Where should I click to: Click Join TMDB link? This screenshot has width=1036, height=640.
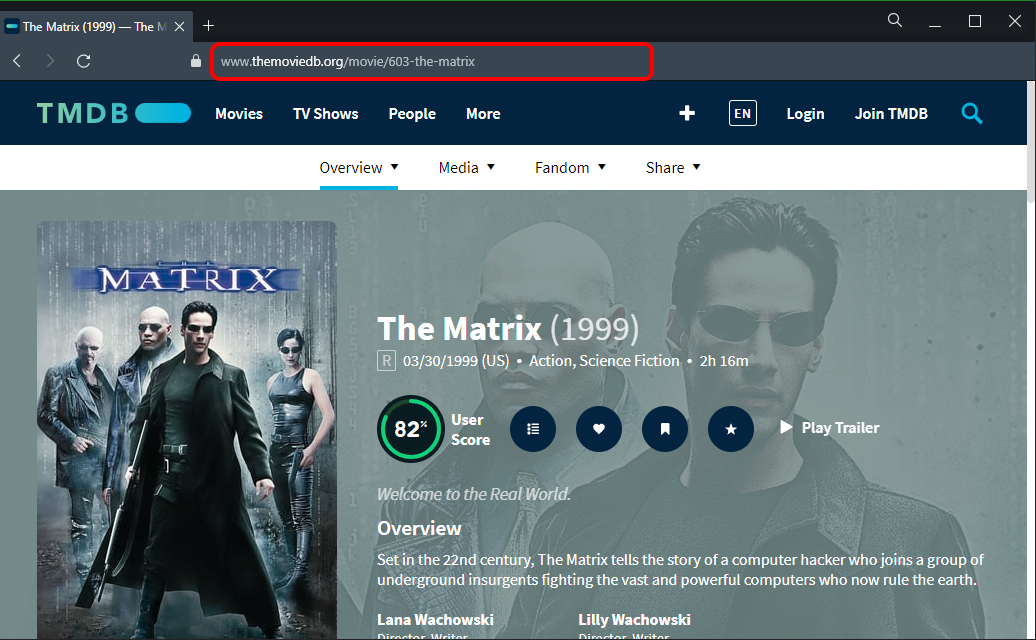(891, 114)
